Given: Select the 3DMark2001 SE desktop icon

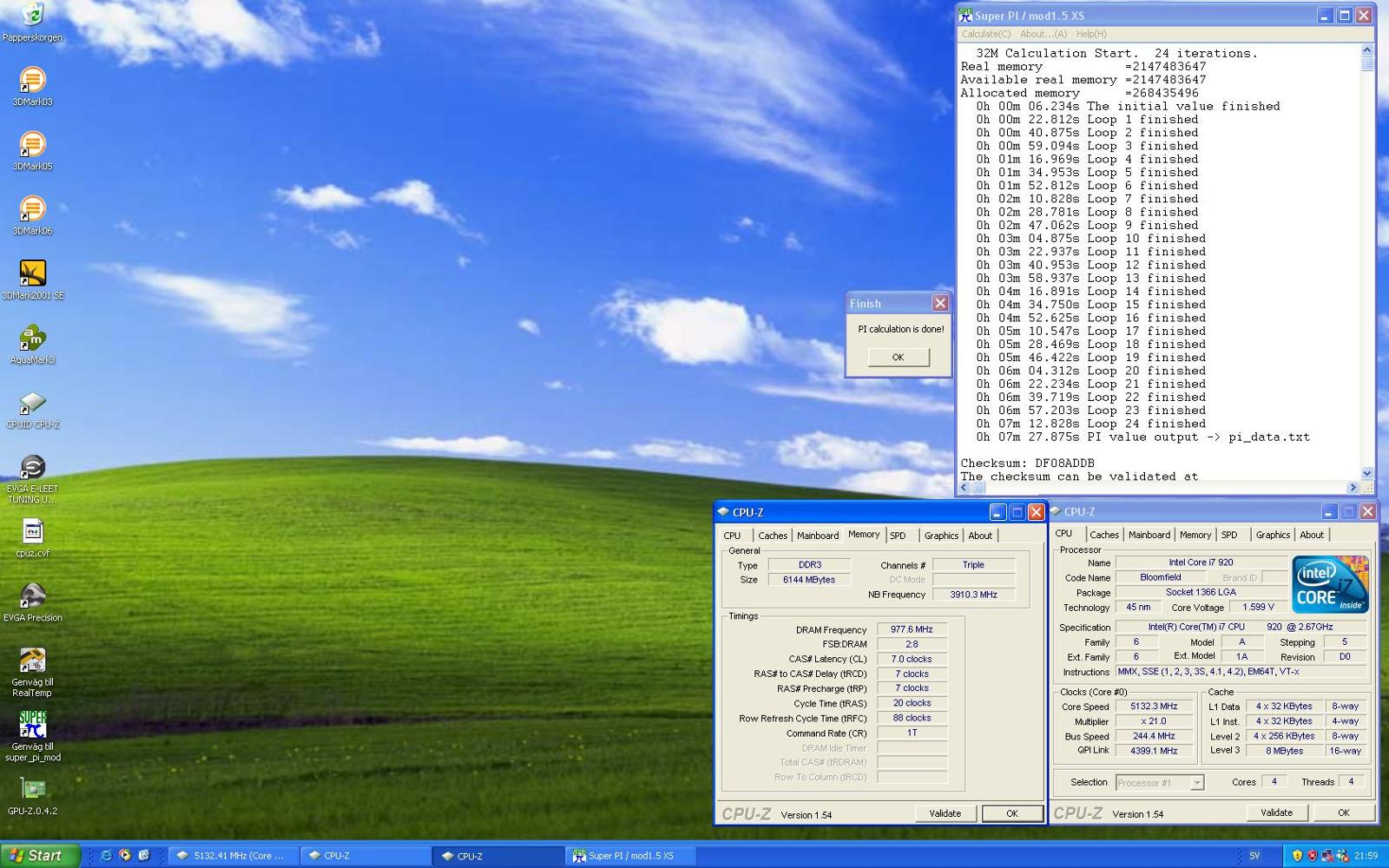Looking at the screenshot, I should (32, 279).
